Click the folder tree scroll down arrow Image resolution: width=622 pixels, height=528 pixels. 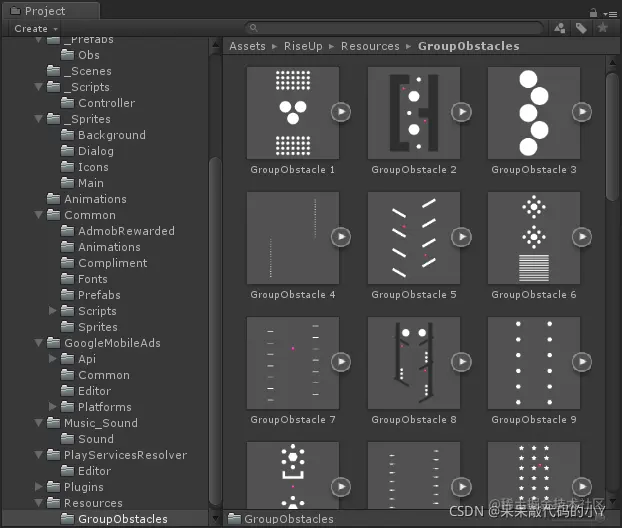click(x=215, y=518)
